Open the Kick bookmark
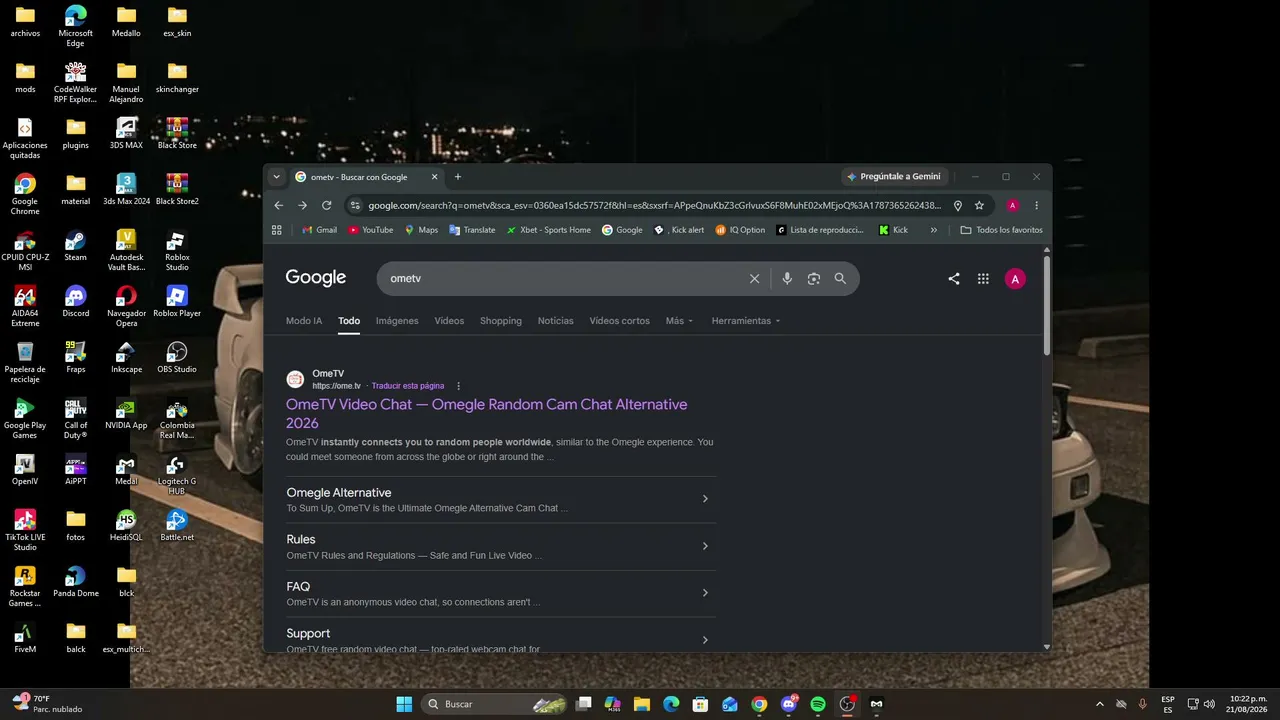Screen dimensions: 1280x720 (x=893, y=230)
